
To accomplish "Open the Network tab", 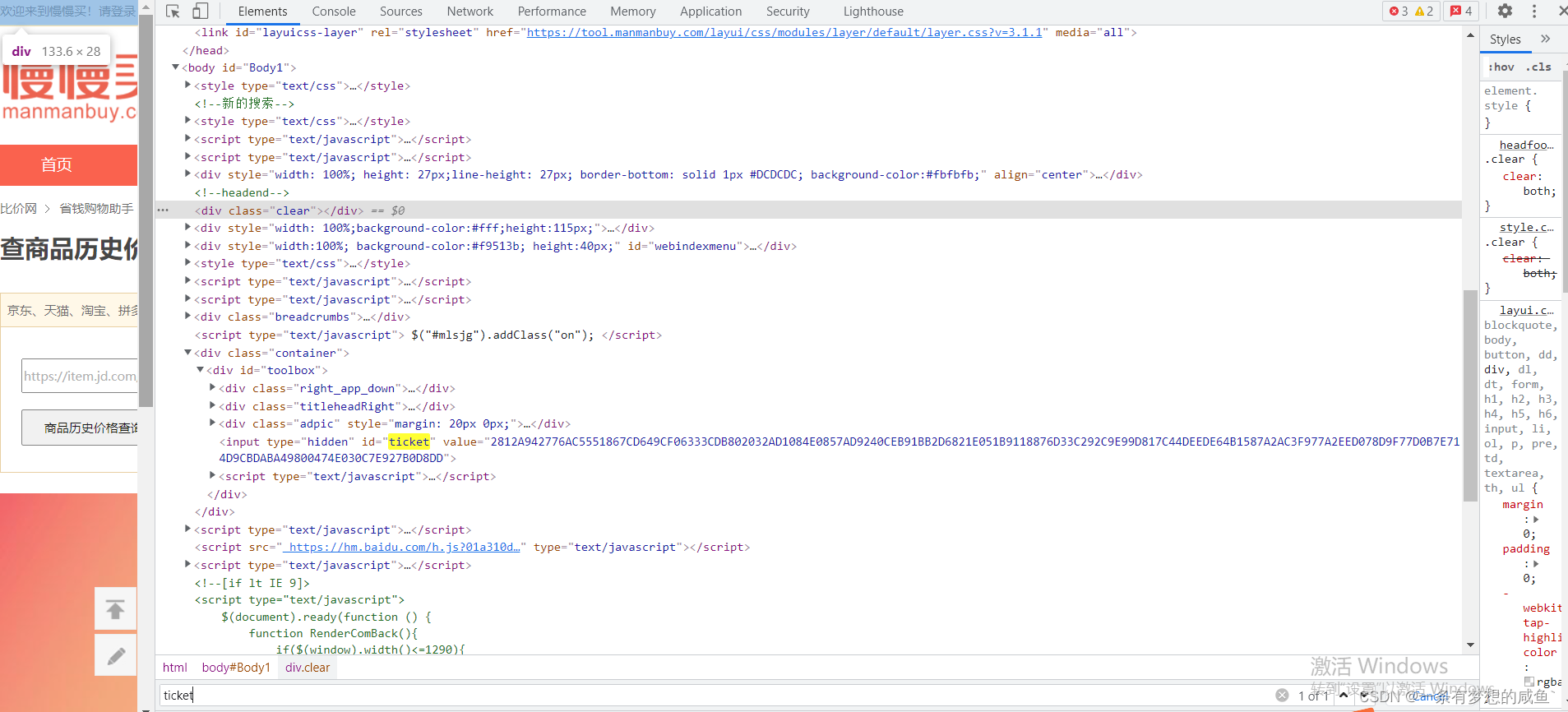I will 470,12.
